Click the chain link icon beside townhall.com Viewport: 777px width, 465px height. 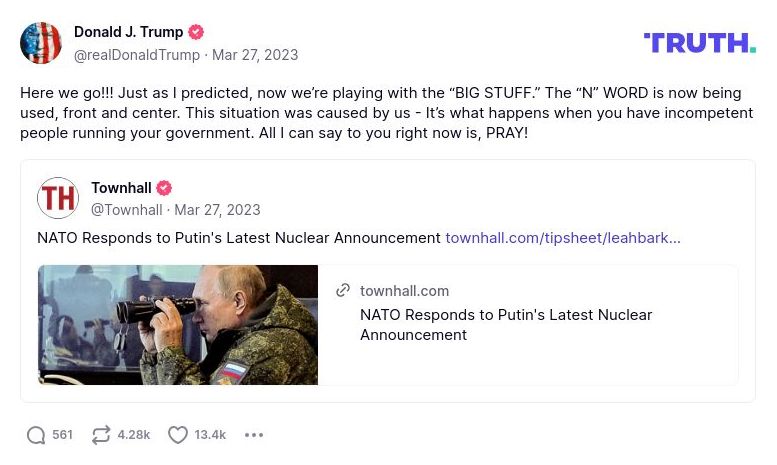(x=343, y=291)
